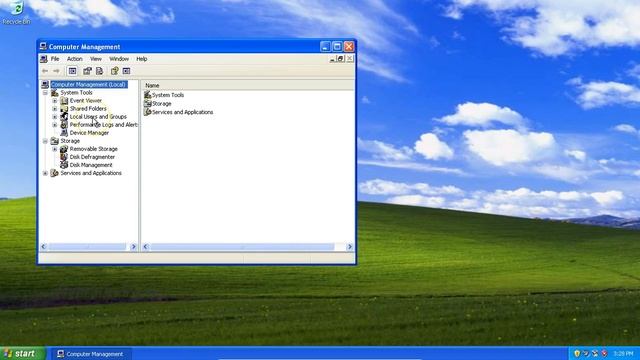Restore the inner MDI console window

pos(340,59)
